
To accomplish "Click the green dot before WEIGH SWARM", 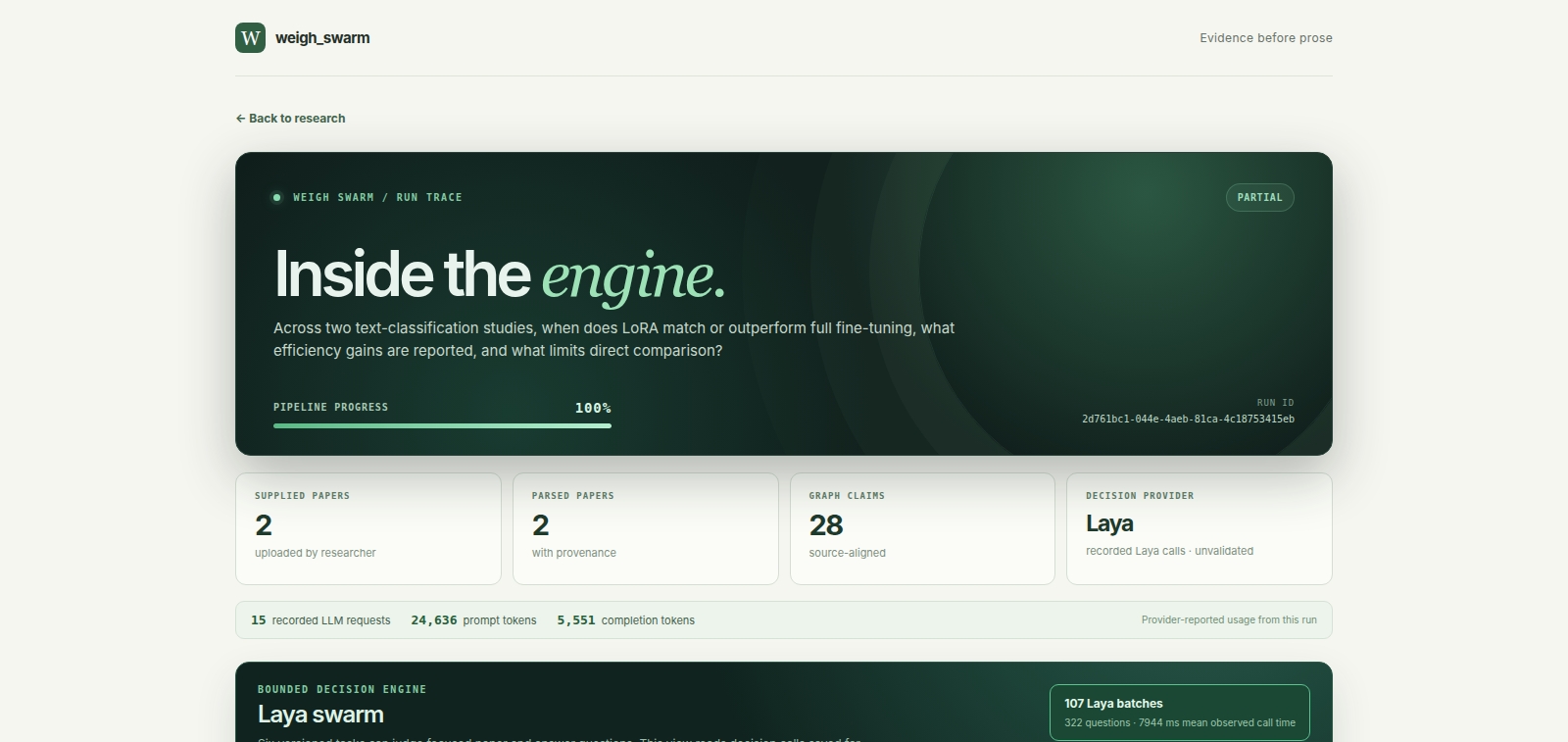I will pos(277,198).
